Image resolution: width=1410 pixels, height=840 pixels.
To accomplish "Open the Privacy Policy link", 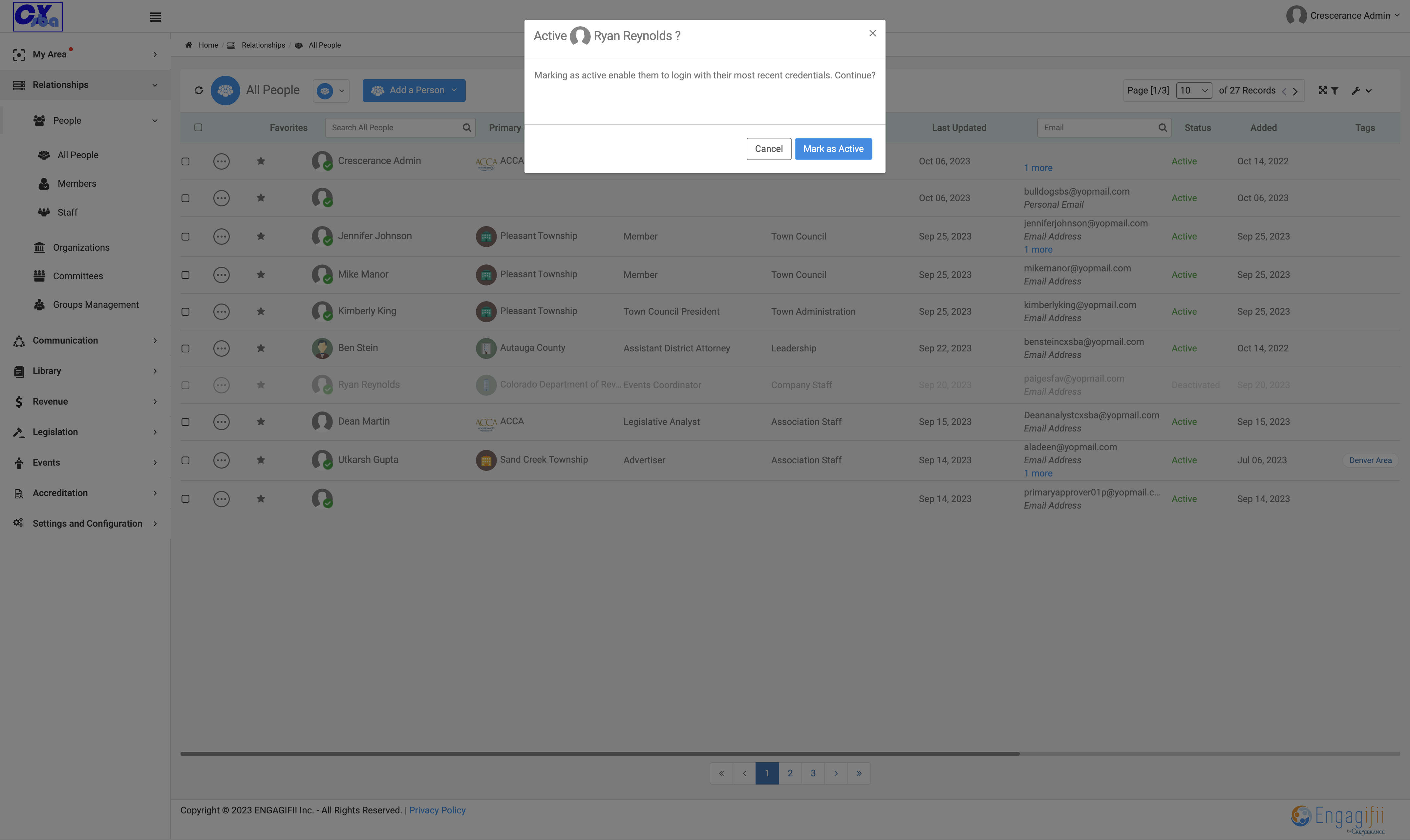I will click(437, 810).
